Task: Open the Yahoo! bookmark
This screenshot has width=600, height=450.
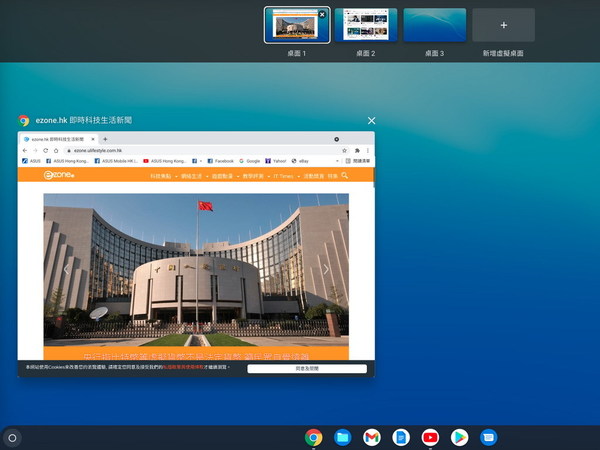Action: (276, 161)
